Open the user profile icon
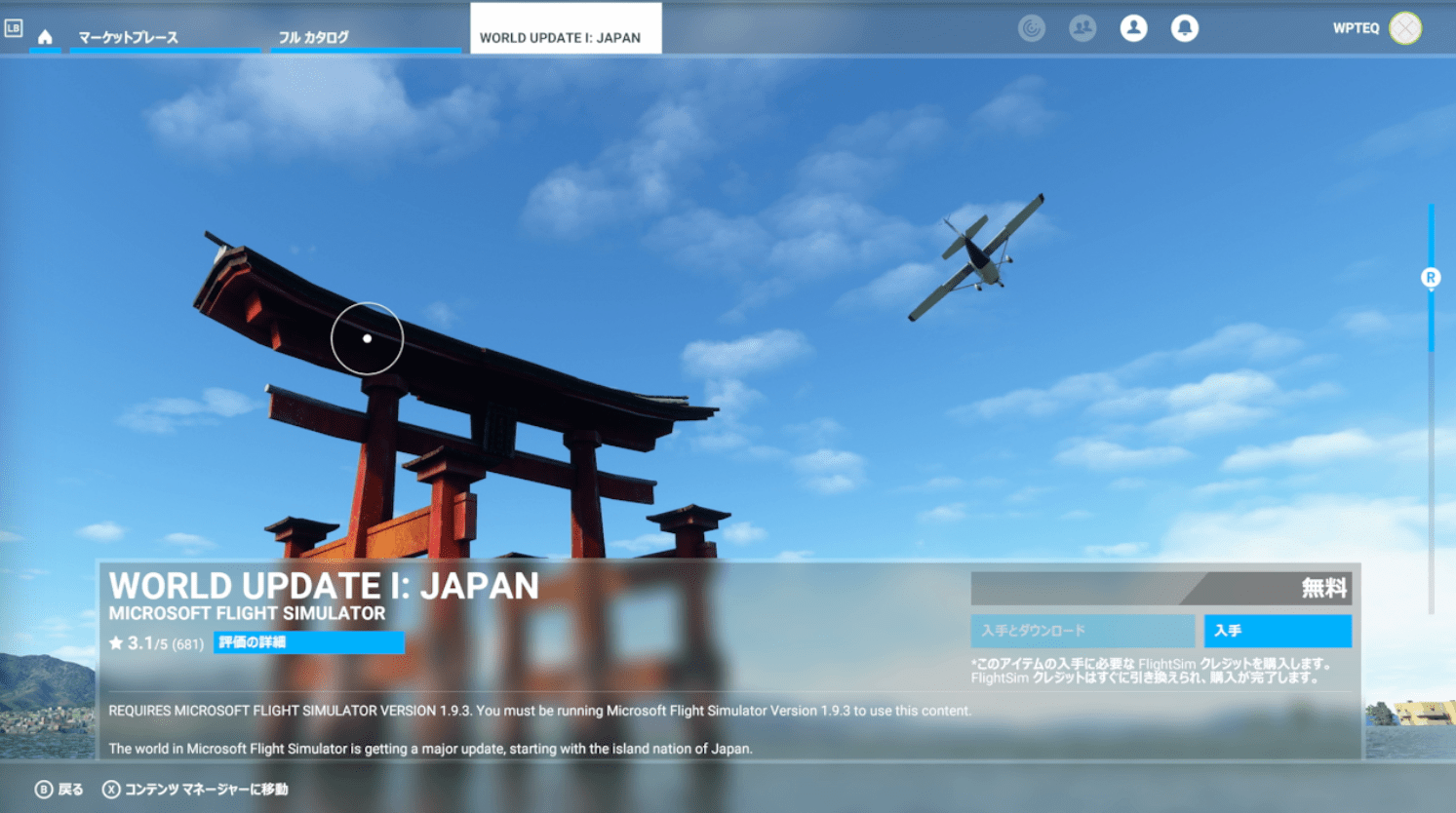The image size is (1456, 813). (1133, 28)
